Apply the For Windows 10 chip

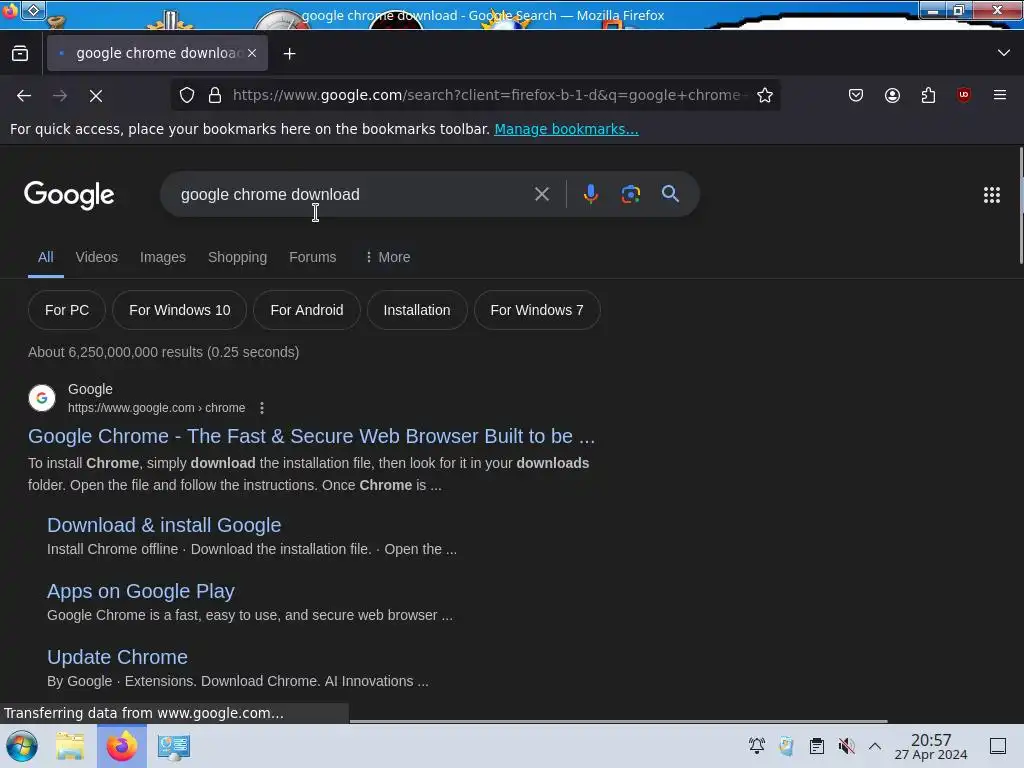180,310
